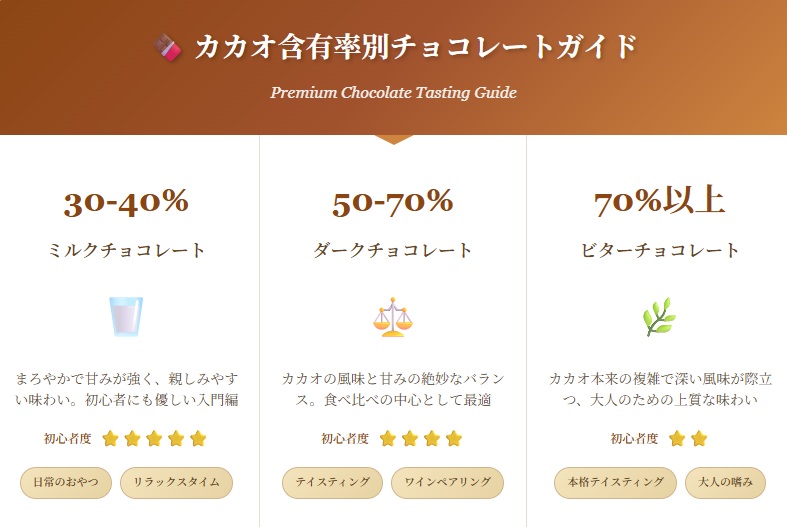This screenshot has width=787, height=527.
Task: Click the テイスティング tag
Action: point(332,482)
